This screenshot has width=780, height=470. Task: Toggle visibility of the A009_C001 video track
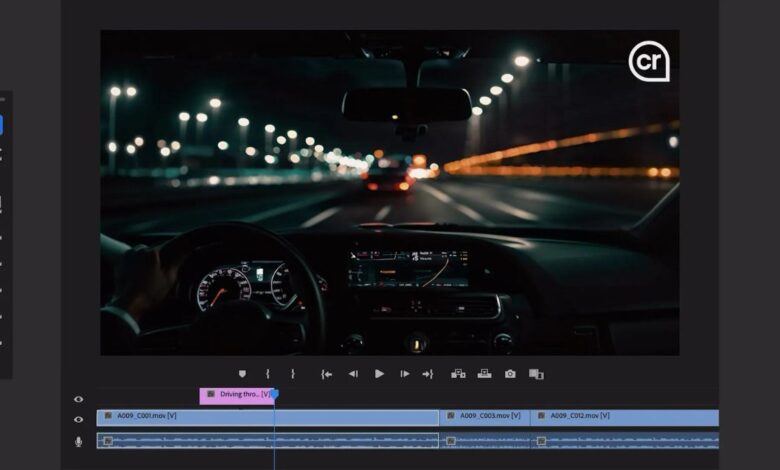[x=79, y=420]
